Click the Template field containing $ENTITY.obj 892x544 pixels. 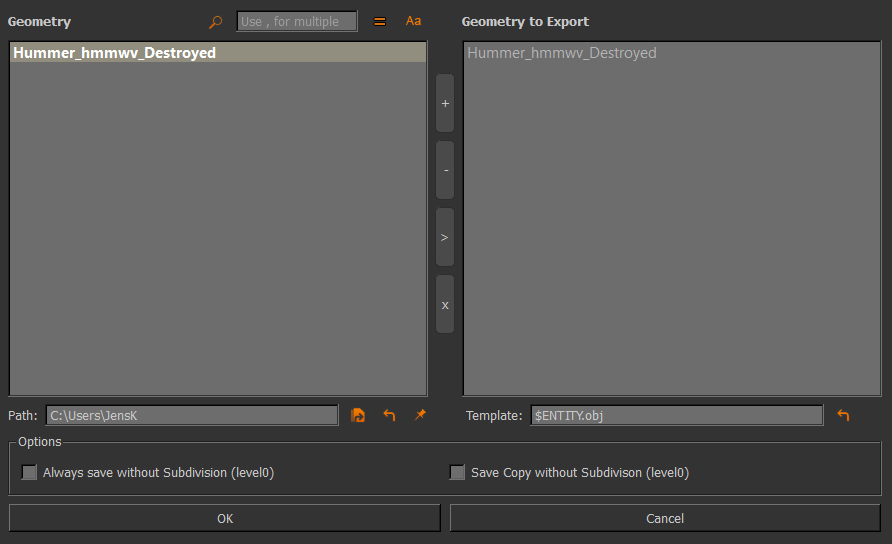(677, 415)
